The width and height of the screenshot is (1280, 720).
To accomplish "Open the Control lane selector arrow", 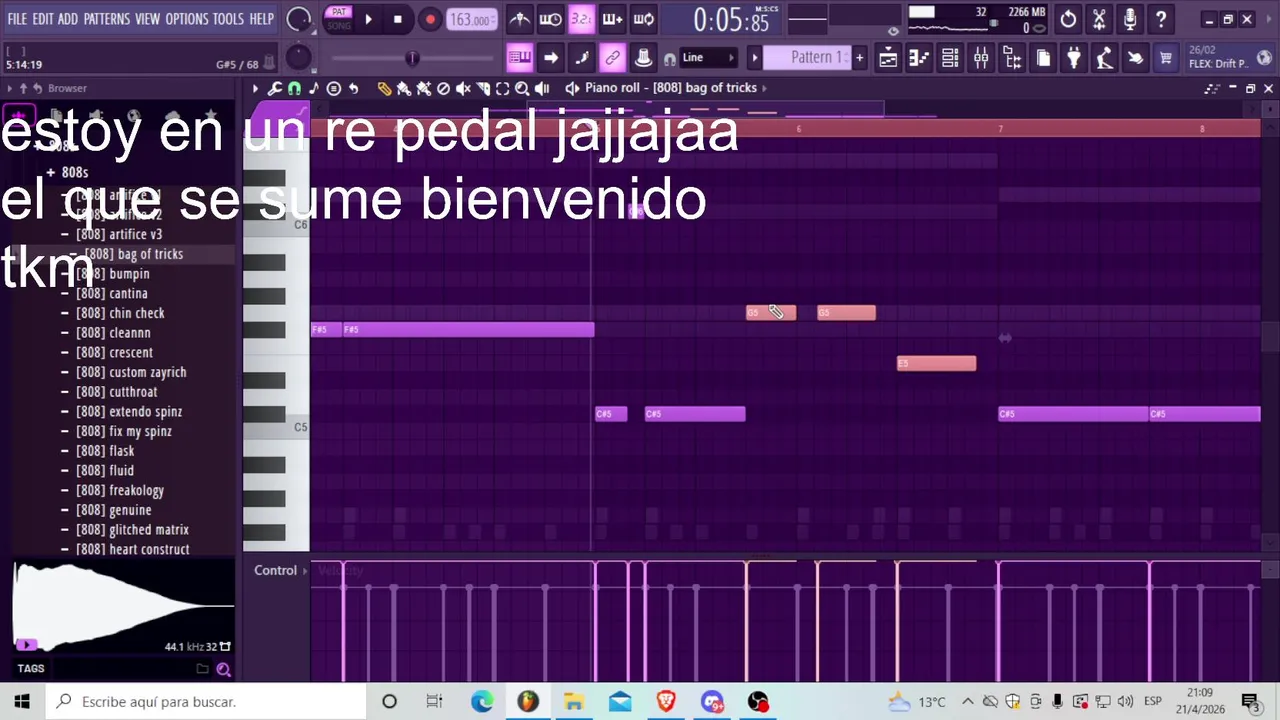I will 306,571.
